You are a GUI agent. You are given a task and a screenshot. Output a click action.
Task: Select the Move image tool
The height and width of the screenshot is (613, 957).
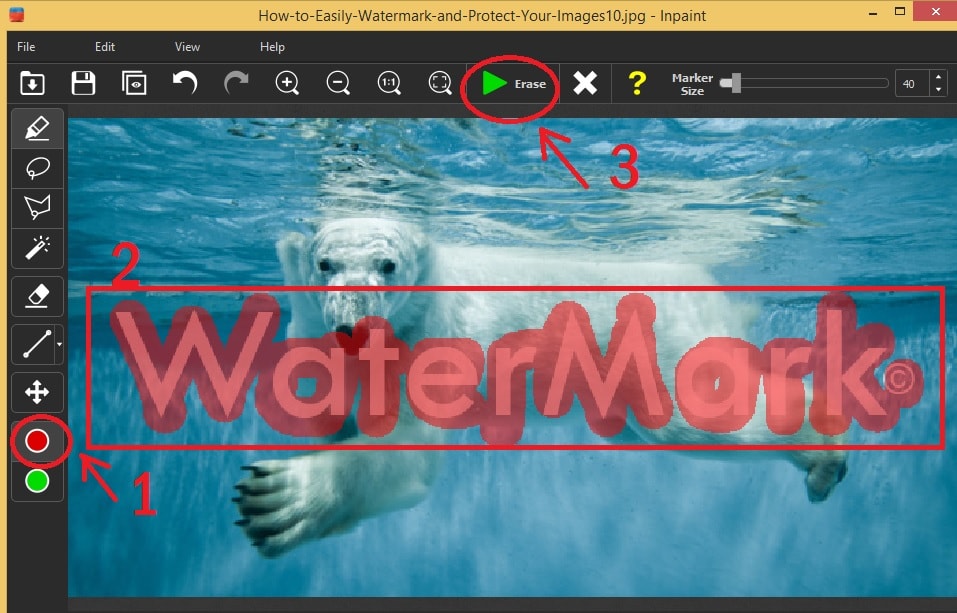coord(37,393)
